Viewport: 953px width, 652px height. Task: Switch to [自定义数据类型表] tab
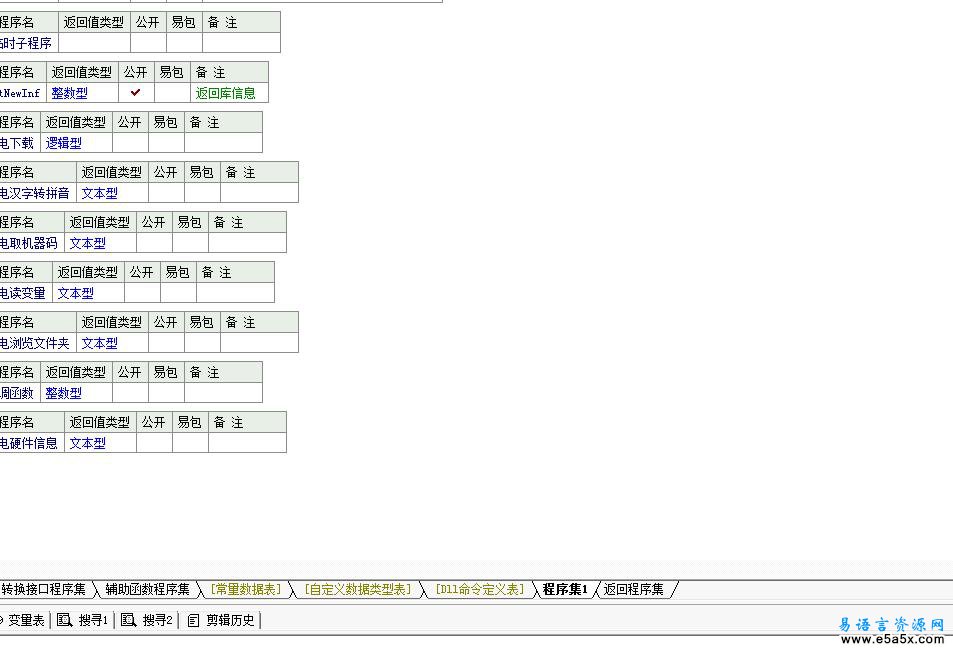[x=357, y=589]
